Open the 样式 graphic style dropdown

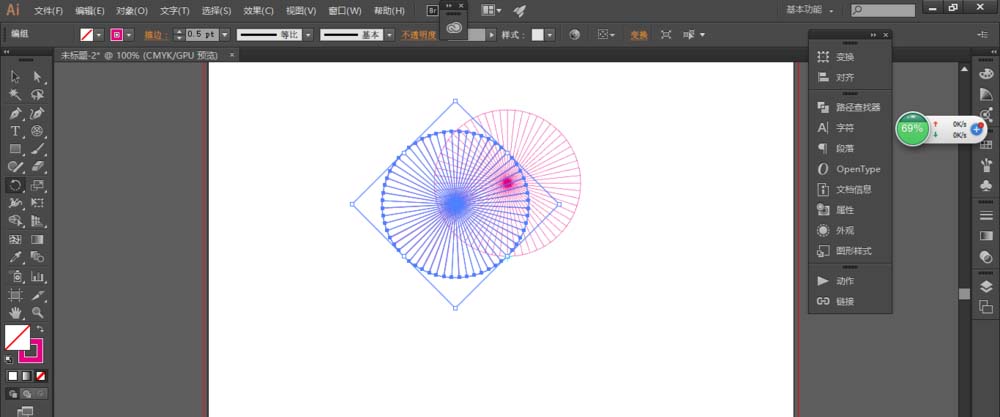click(x=550, y=35)
